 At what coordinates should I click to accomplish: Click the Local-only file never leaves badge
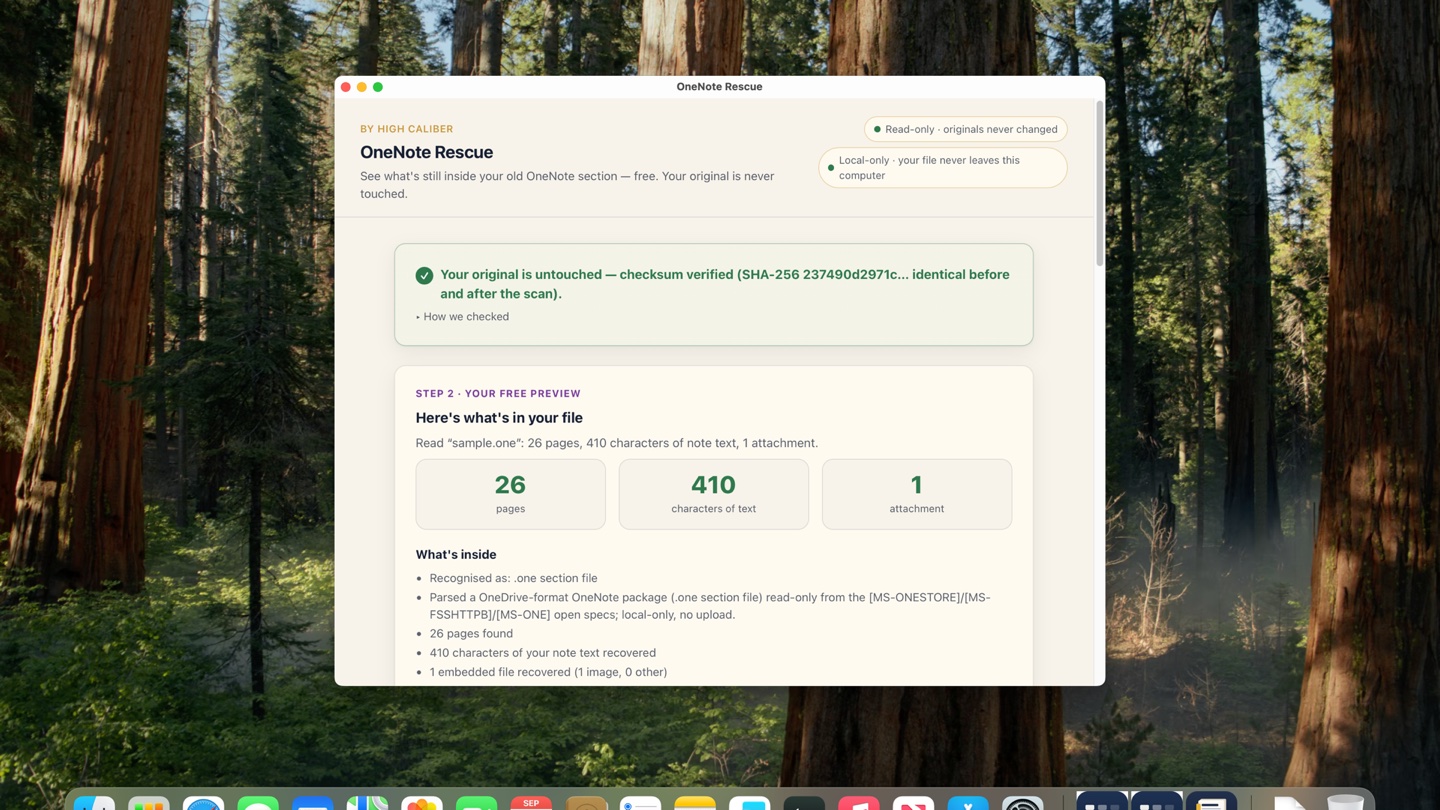943,168
